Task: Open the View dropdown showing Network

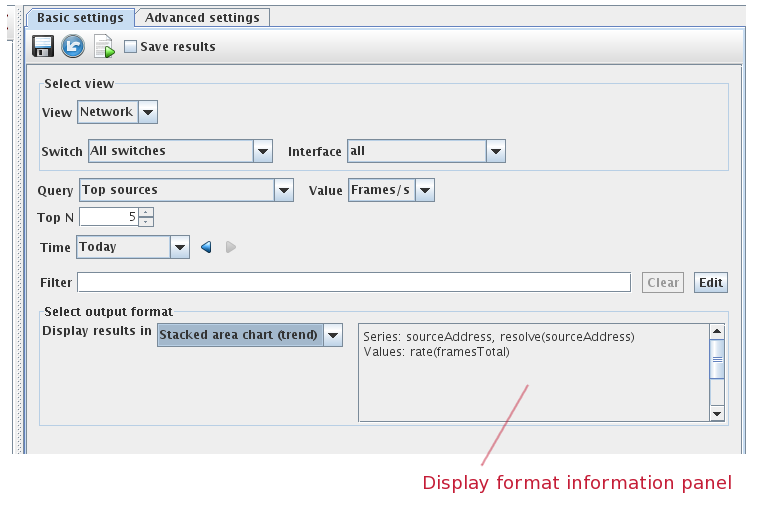Action: [147, 112]
